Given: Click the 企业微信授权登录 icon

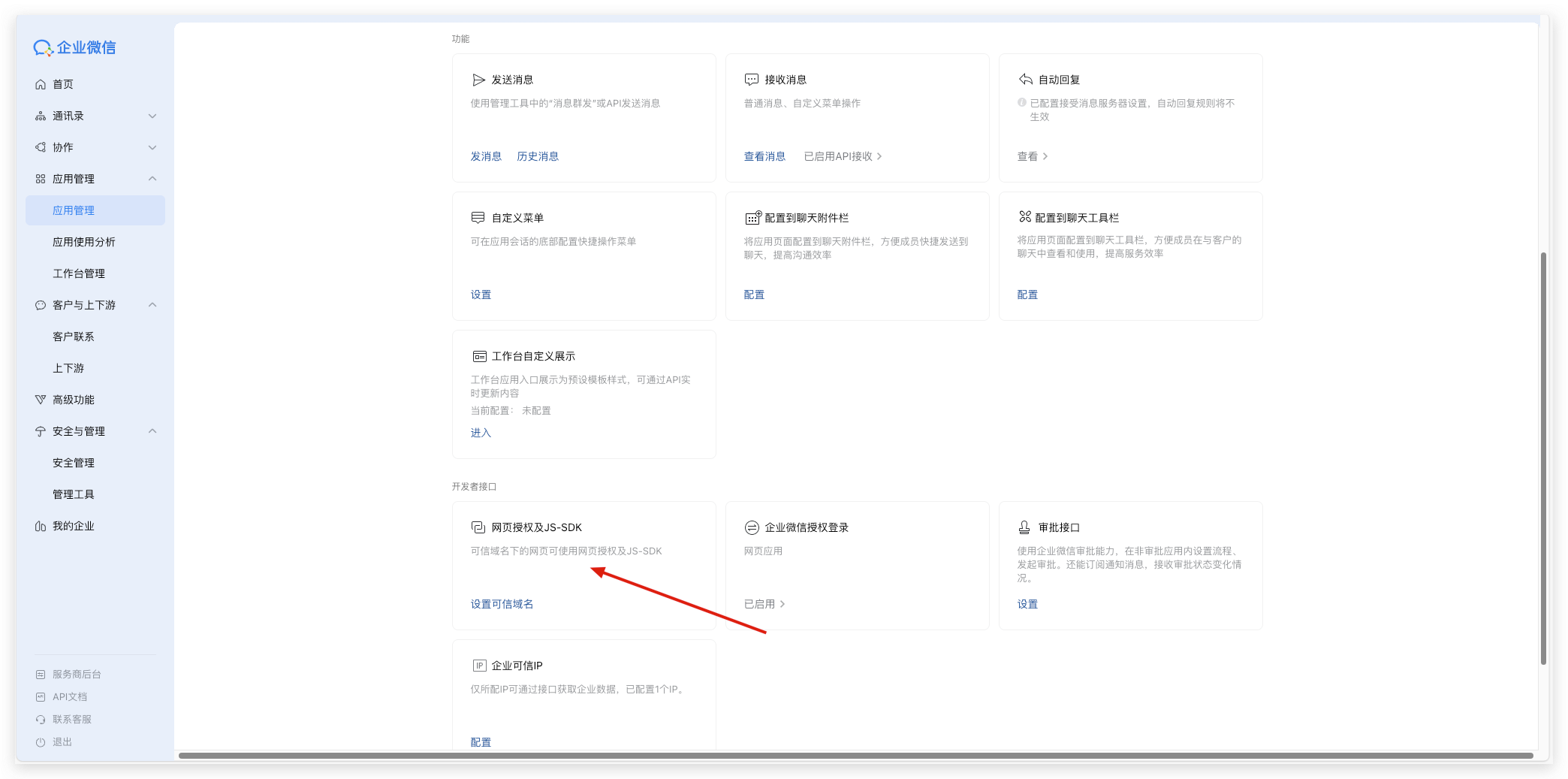Looking at the screenshot, I should 752,527.
